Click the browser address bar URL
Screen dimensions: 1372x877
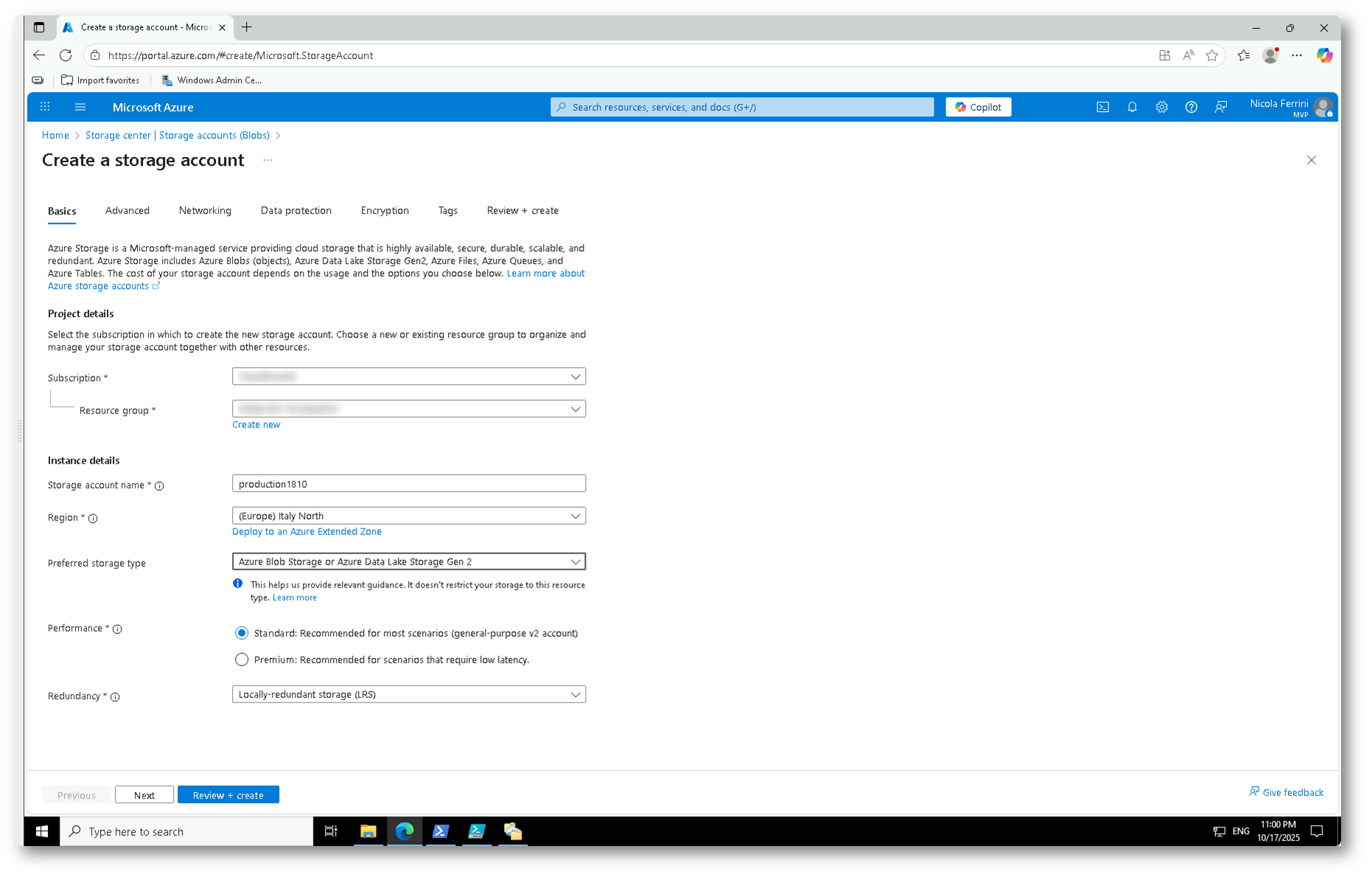tap(240, 55)
